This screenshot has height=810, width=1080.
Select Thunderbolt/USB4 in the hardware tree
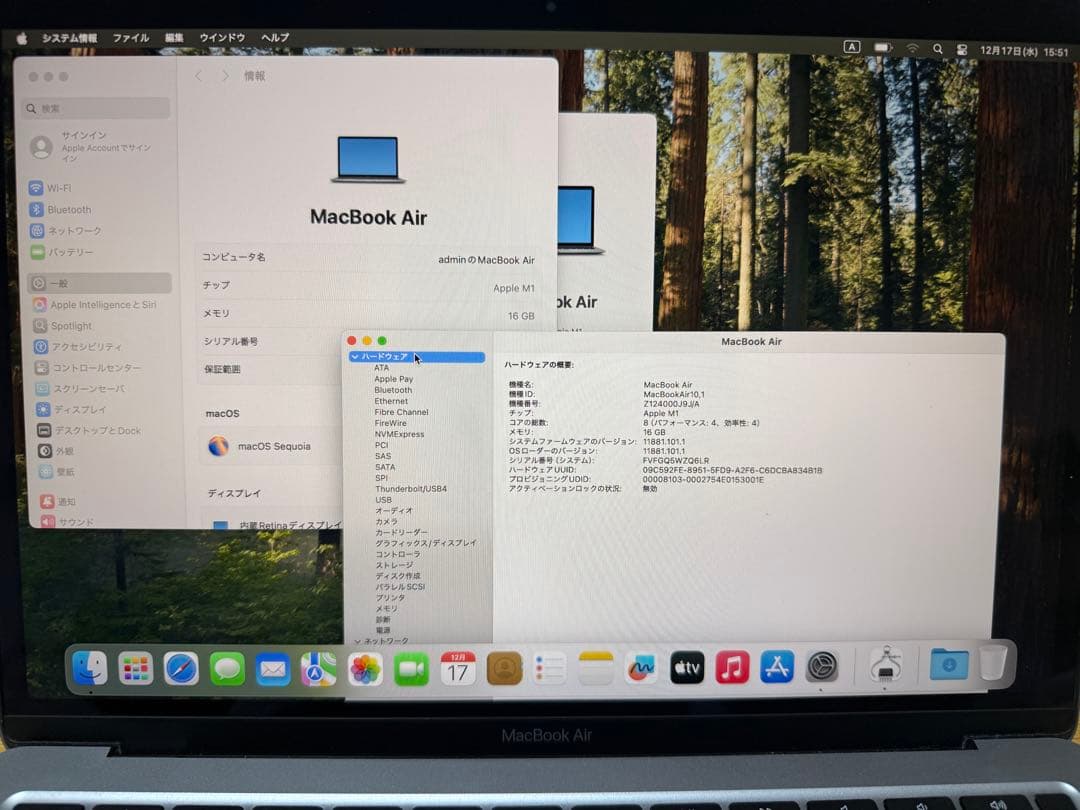point(410,489)
